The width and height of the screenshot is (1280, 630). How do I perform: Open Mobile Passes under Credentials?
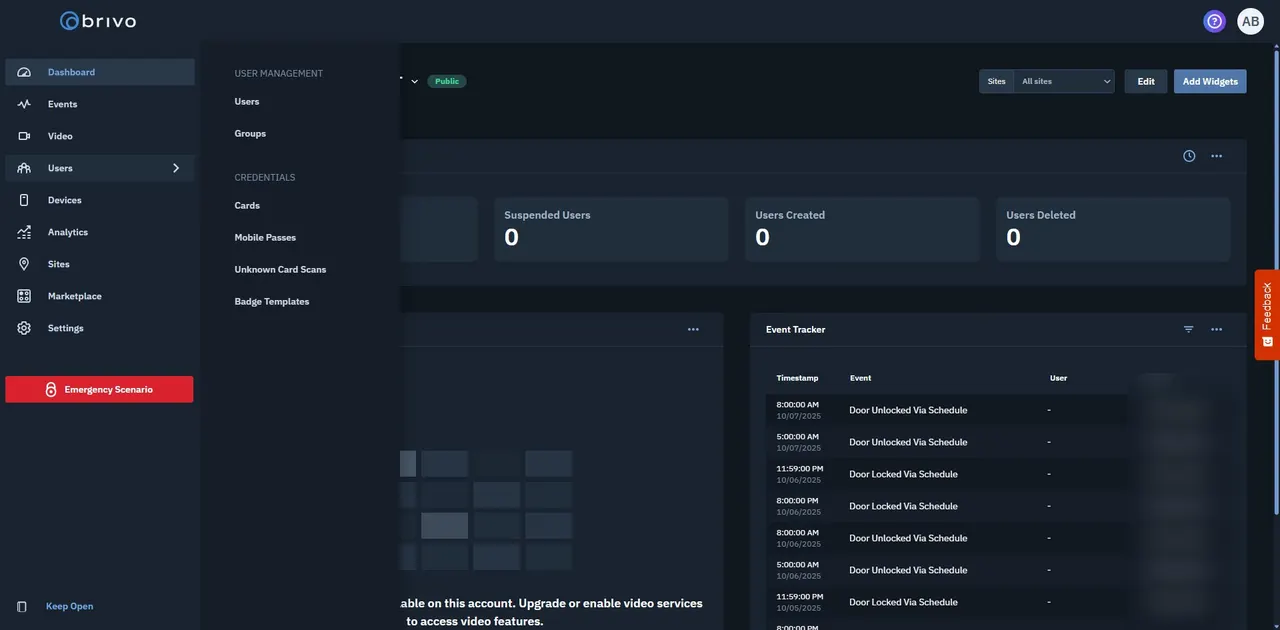(265, 238)
